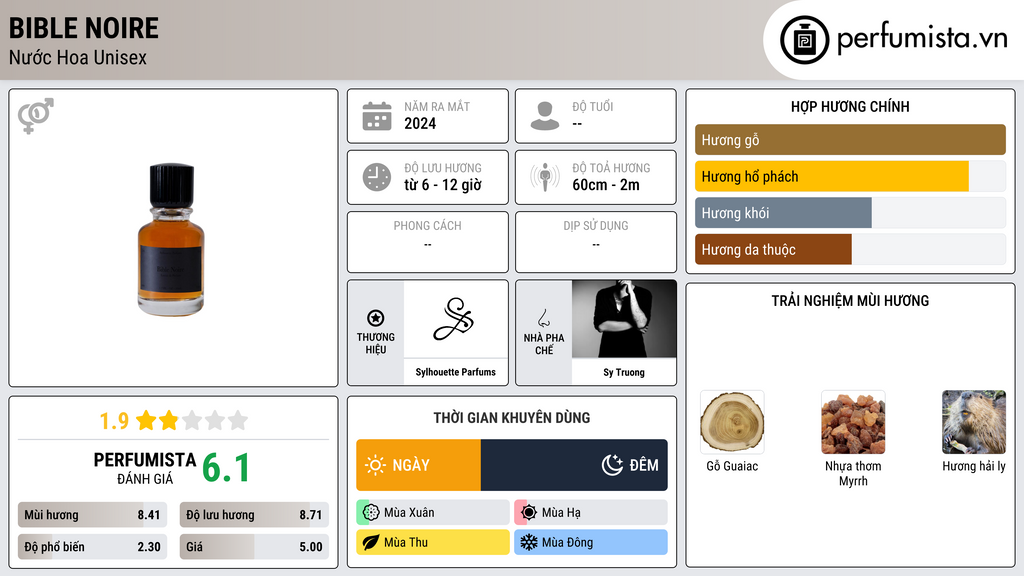This screenshot has width=1024, height=576.
Task: Click the star badge icon above Thương hiệu
Action: [x=376, y=318]
